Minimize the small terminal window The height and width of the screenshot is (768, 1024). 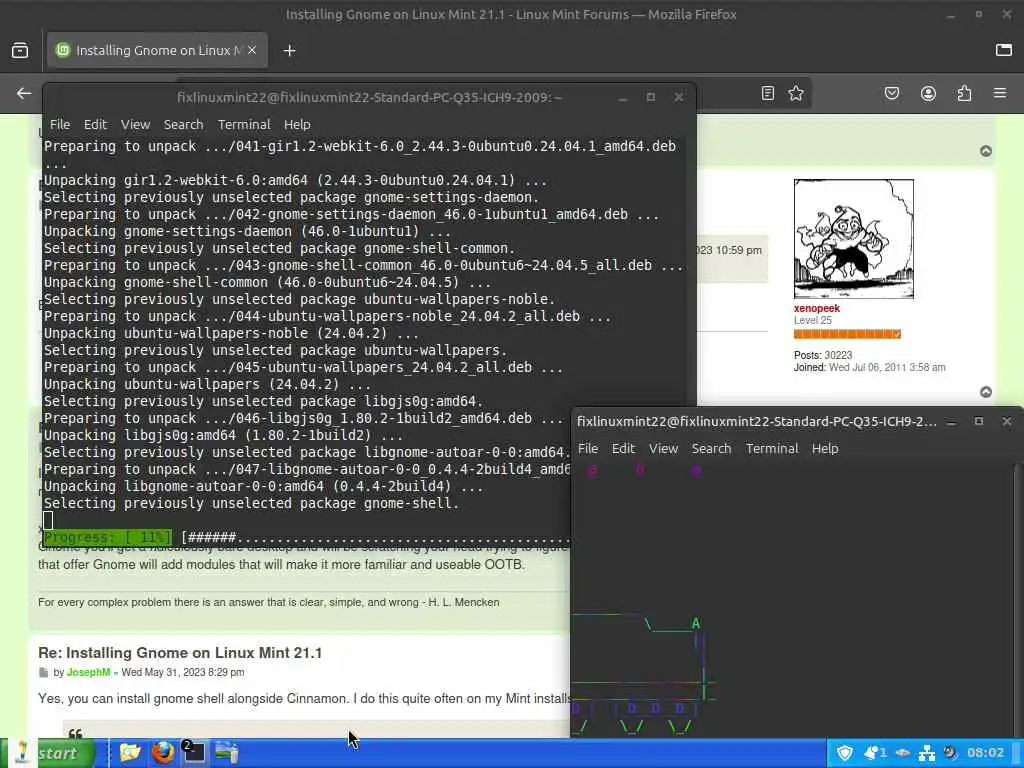(x=951, y=422)
